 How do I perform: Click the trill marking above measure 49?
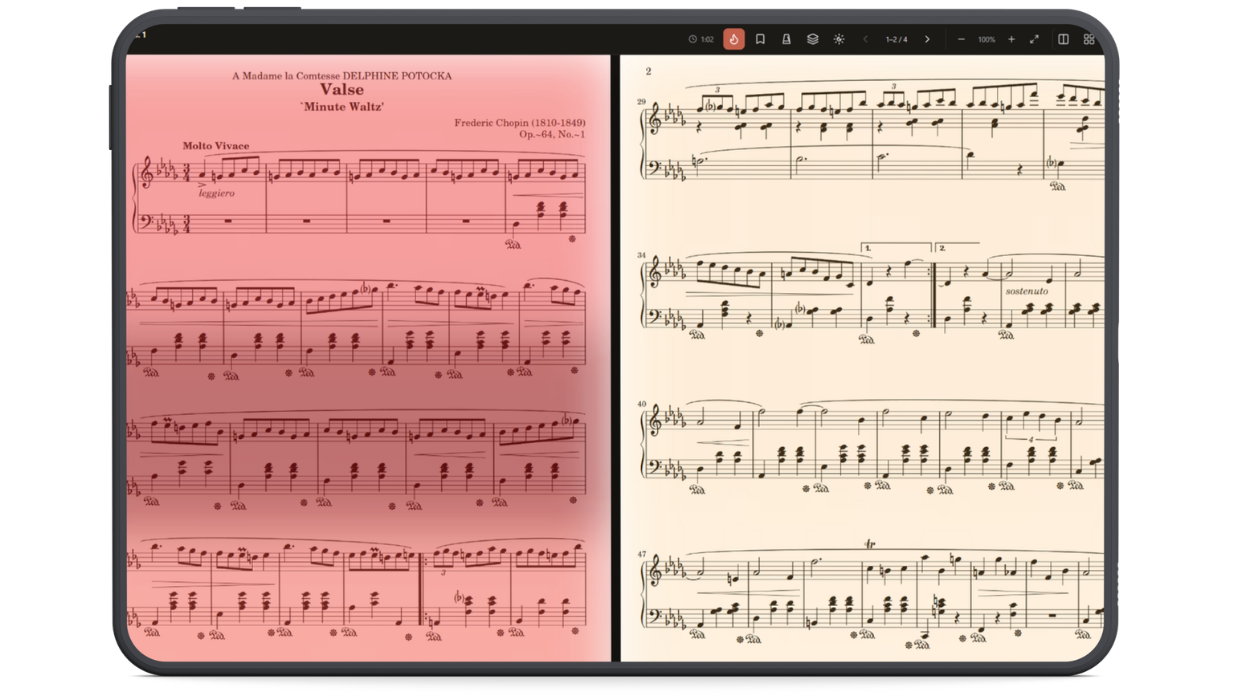[870, 545]
